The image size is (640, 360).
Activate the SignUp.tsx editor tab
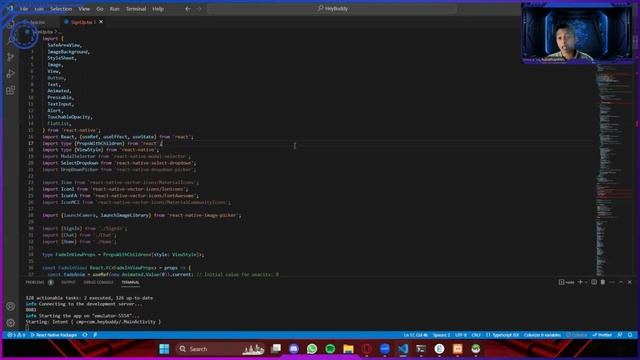pyautogui.click(x=83, y=22)
